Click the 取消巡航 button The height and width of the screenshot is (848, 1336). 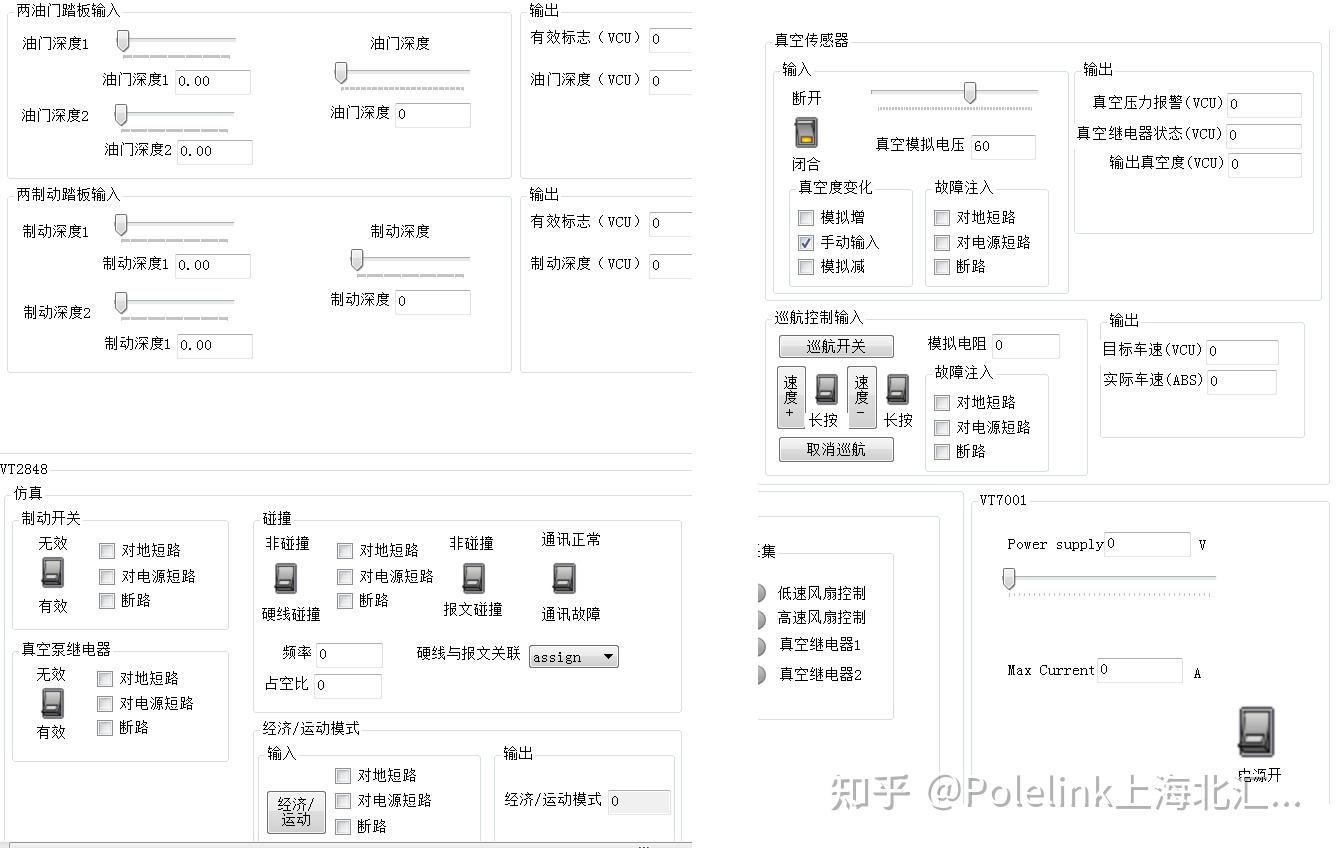point(836,449)
